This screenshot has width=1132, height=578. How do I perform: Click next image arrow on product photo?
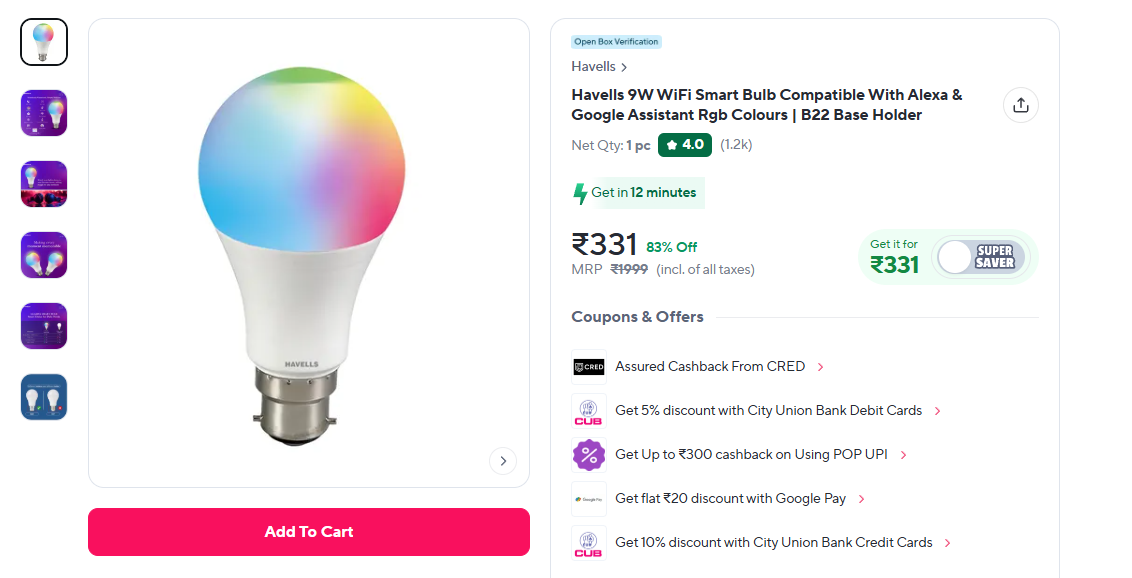503,461
